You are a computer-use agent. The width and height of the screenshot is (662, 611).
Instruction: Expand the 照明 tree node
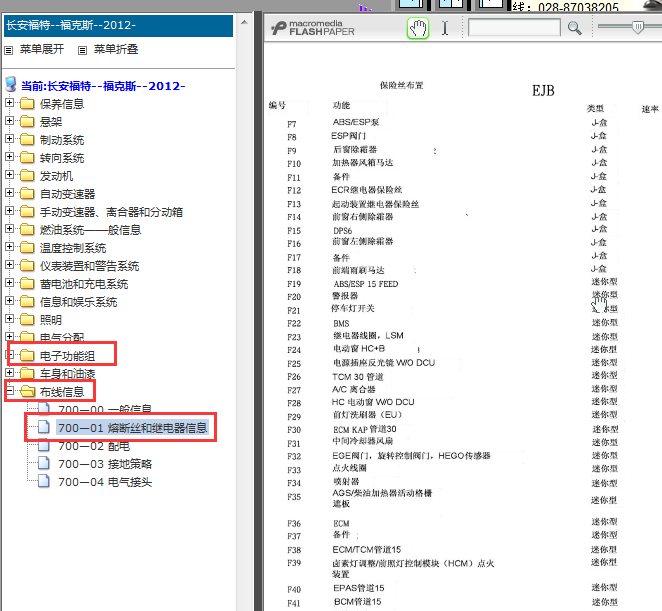tap(9, 318)
